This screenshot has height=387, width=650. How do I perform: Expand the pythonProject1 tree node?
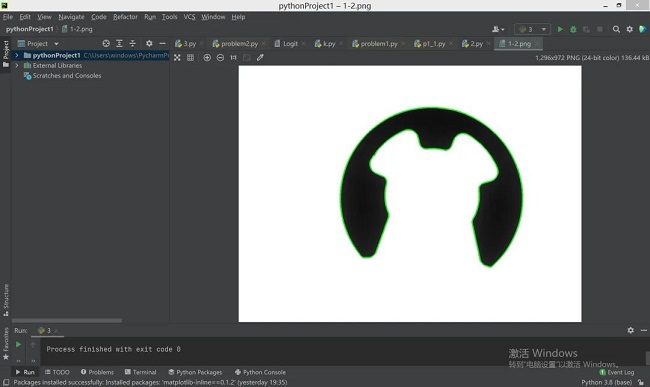17,55
